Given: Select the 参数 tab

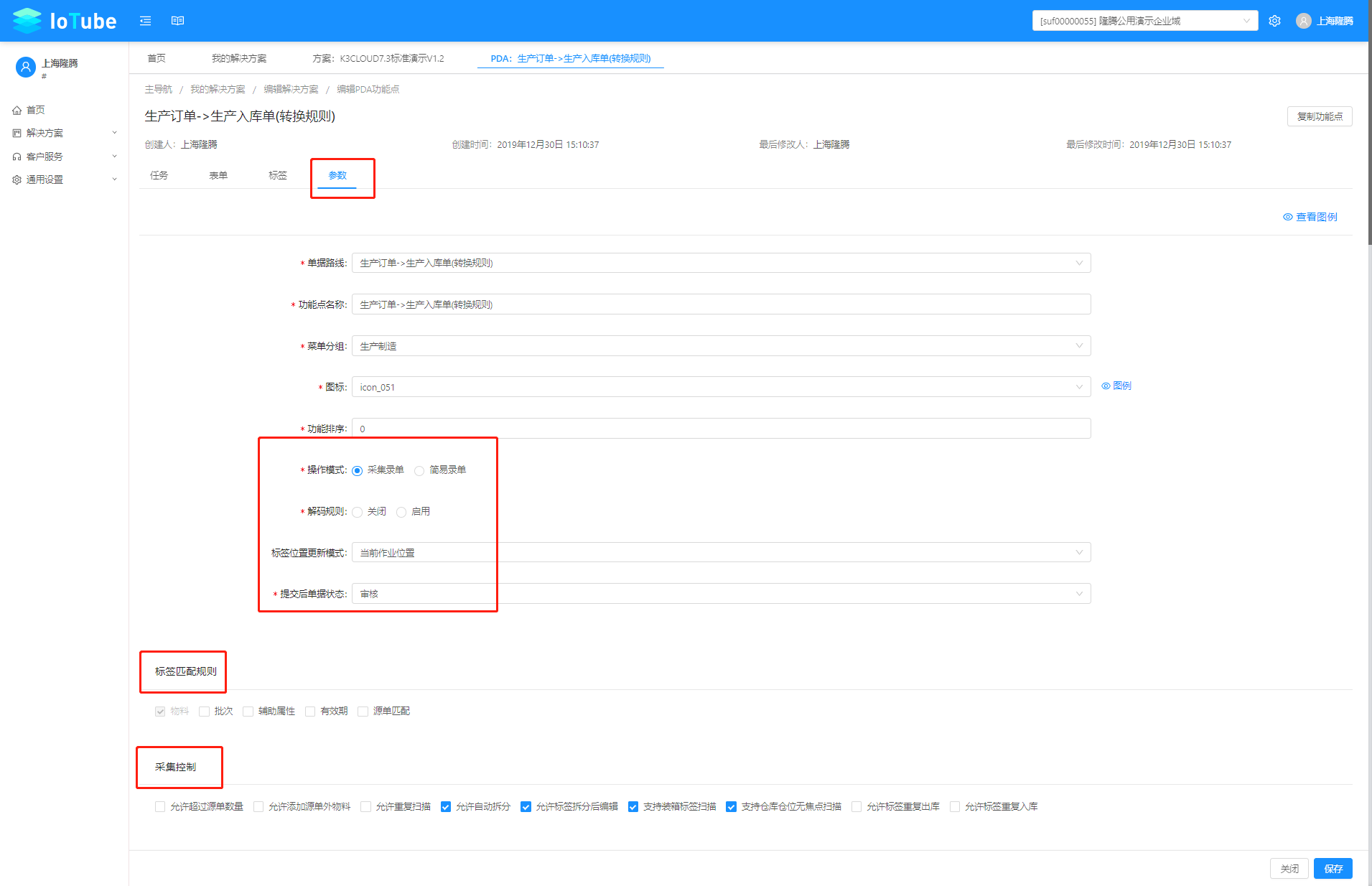Looking at the screenshot, I should [337, 175].
